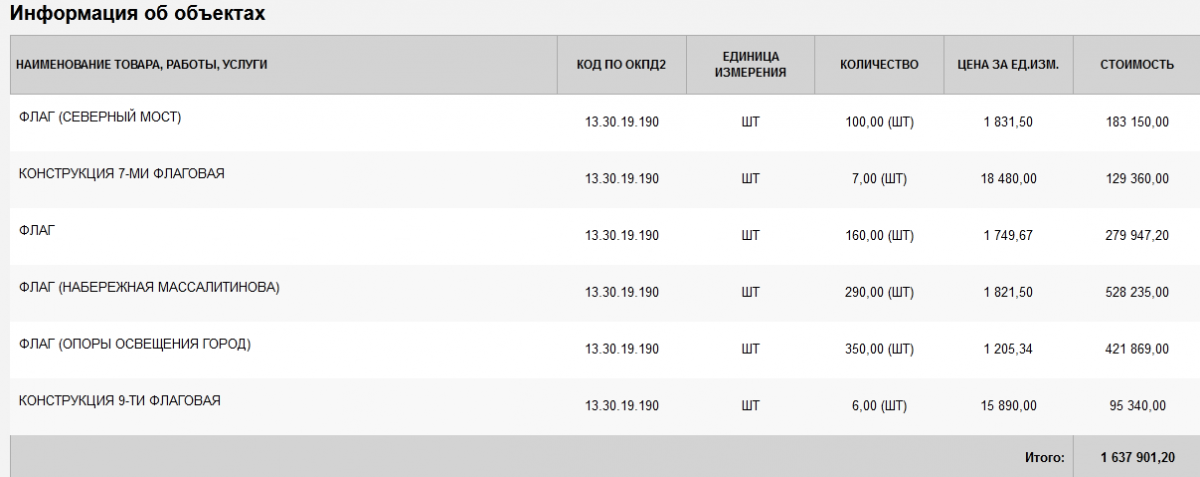Click the 'Цена за ед.изм.' column header

pyautogui.click(x=1009, y=65)
